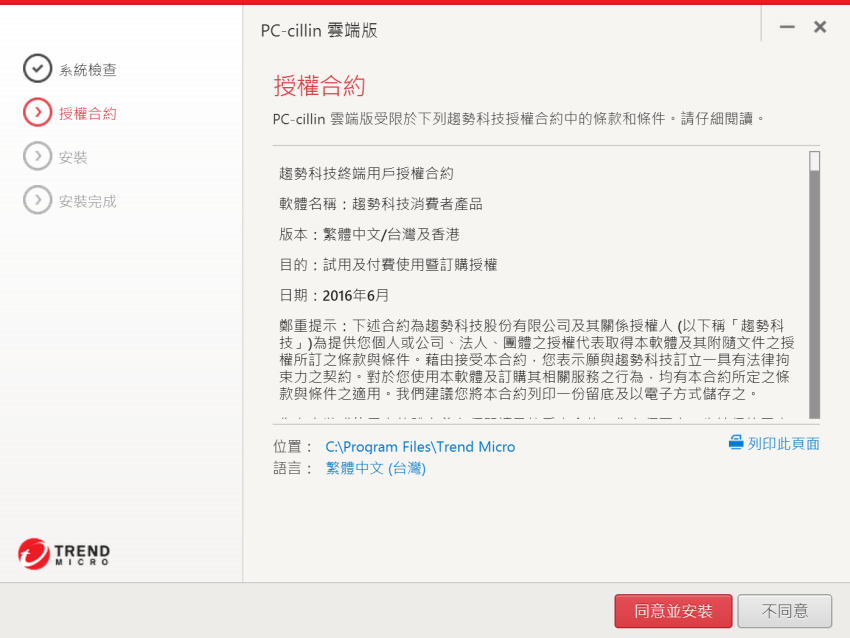
Task: Click the 趨勢科技終端用戶授權合約 title line
Action: (x=366, y=173)
